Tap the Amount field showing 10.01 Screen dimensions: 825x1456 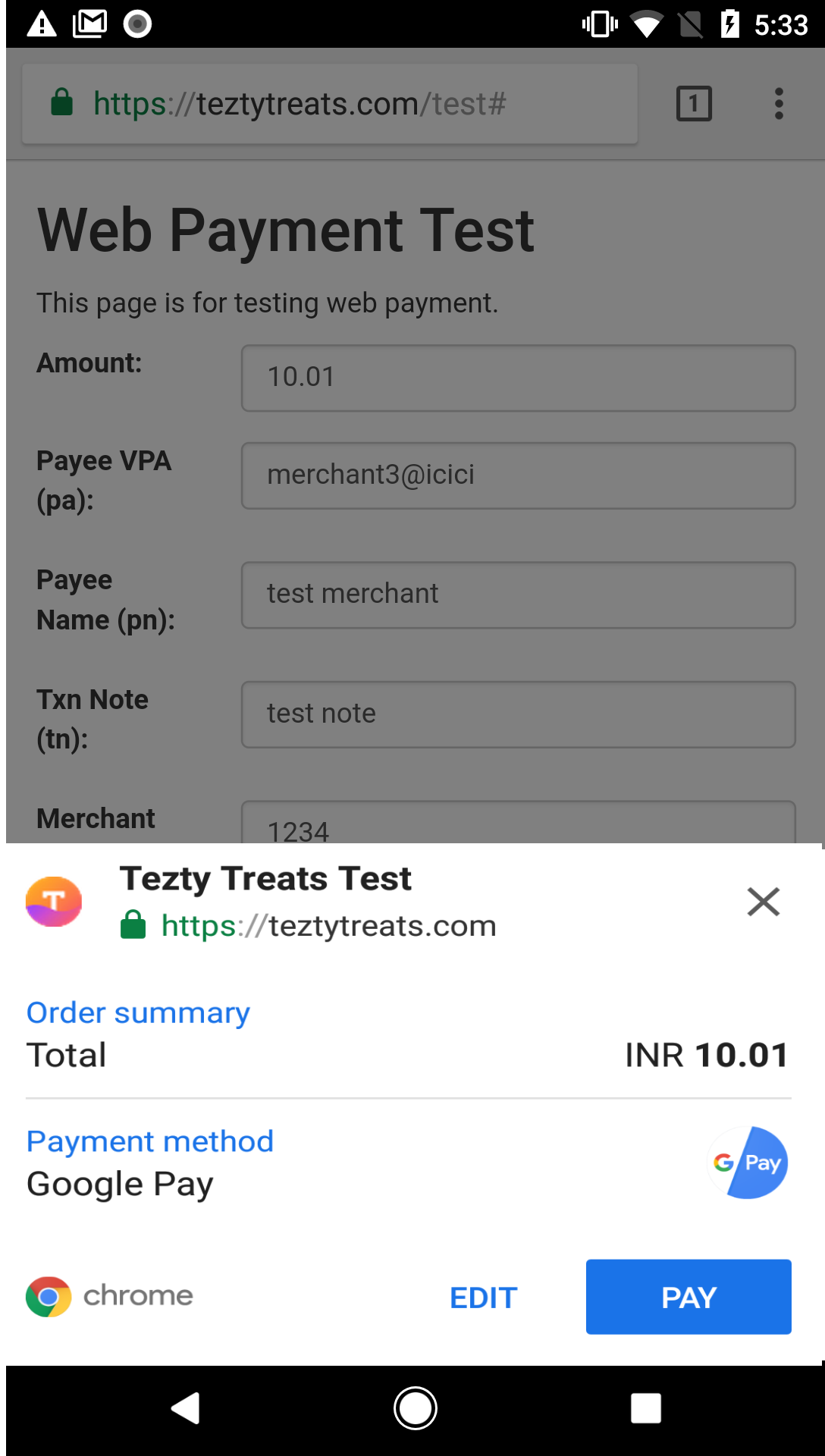click(x=518, y=378)
